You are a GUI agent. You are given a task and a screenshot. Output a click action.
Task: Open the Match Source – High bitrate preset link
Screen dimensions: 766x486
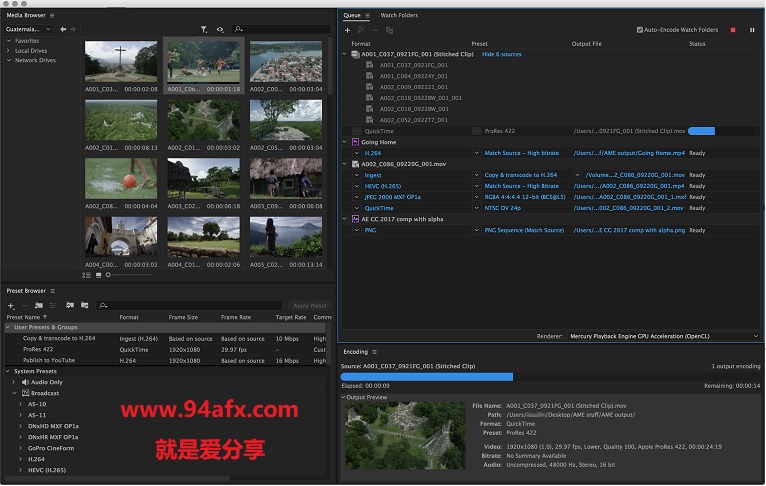coord(522,153)
